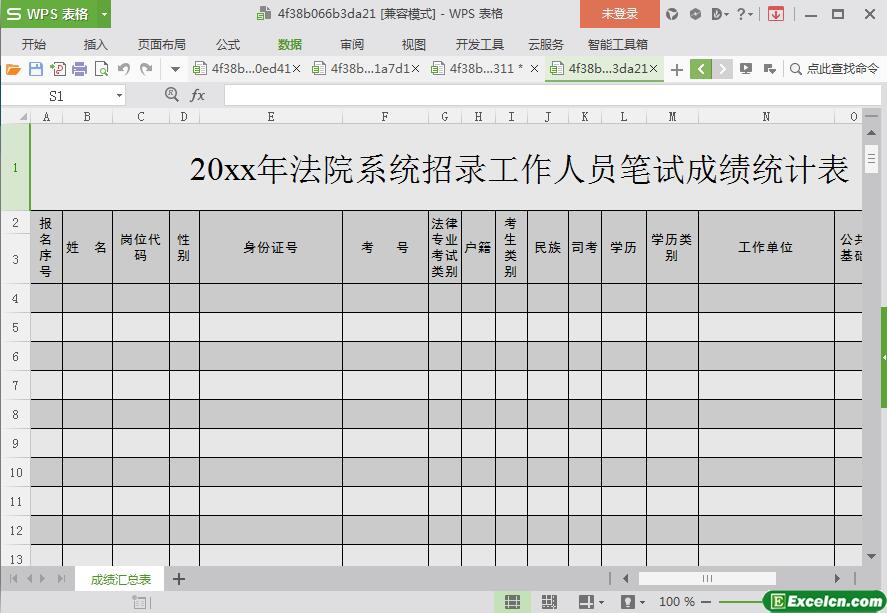Click the Print Preview icon

pos(101,69)
